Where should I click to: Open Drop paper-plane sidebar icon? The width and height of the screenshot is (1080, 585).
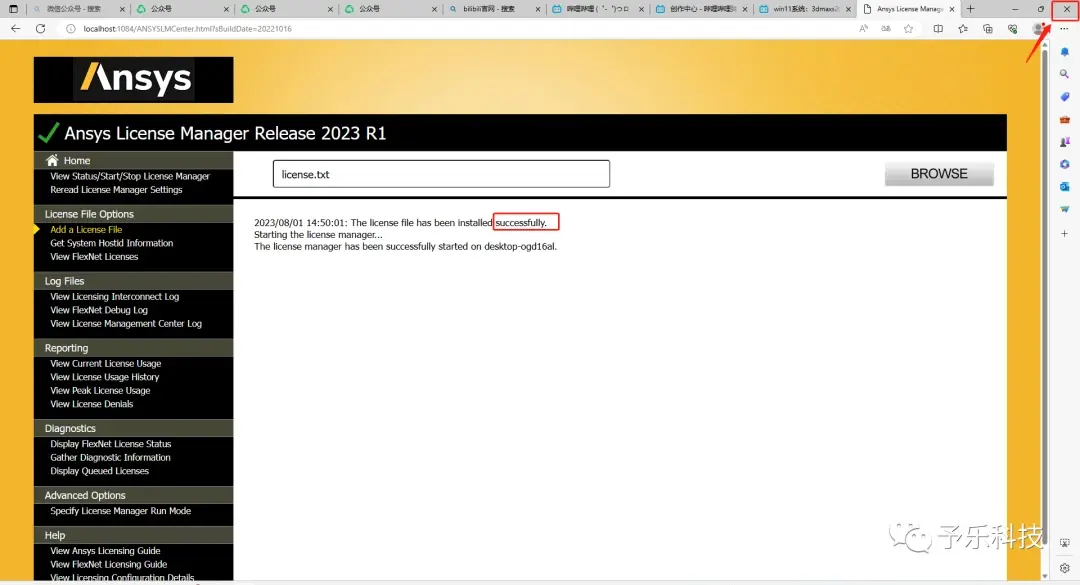pos(1064,209)
